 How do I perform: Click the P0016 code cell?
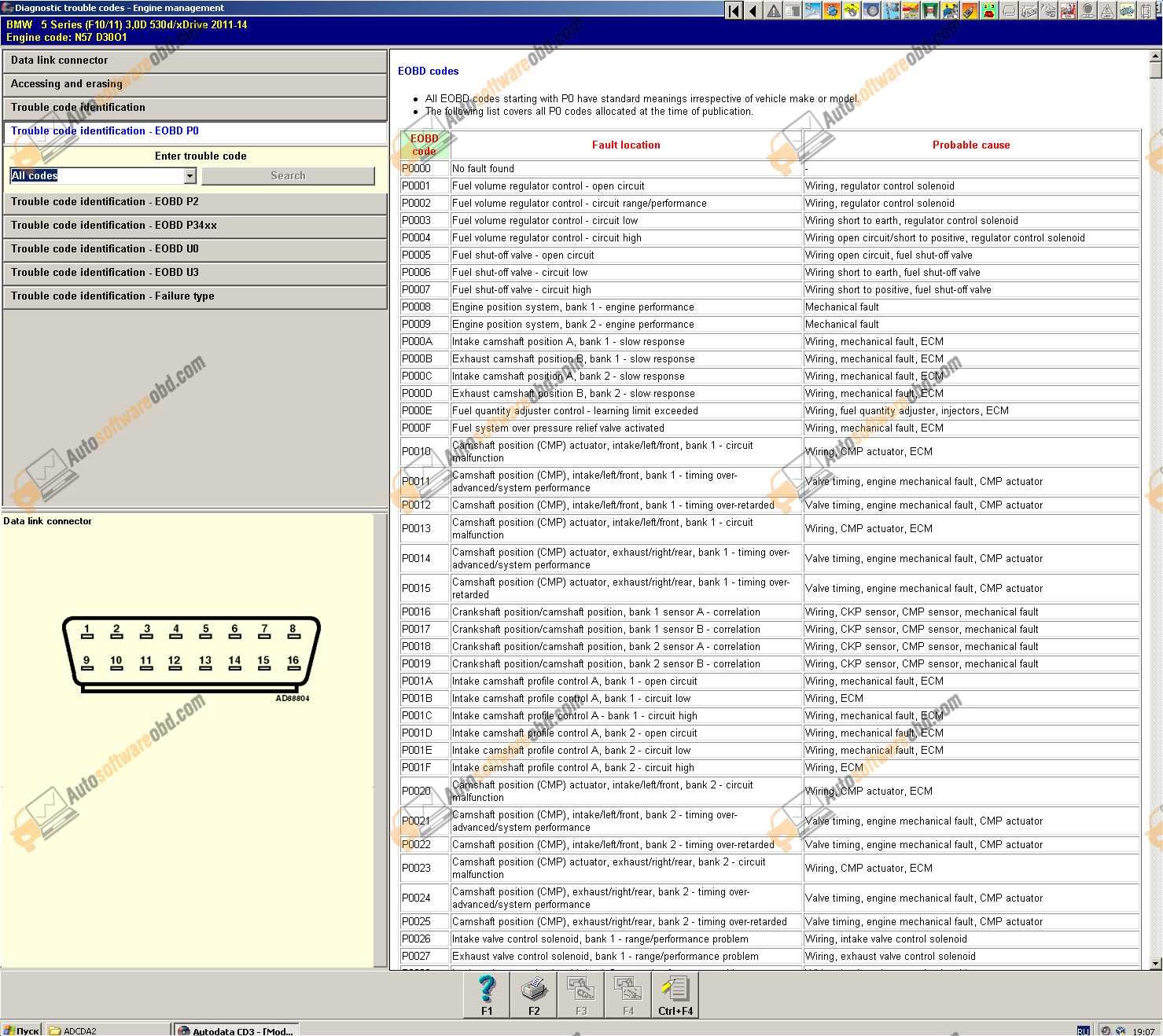[x=424, y=612]
